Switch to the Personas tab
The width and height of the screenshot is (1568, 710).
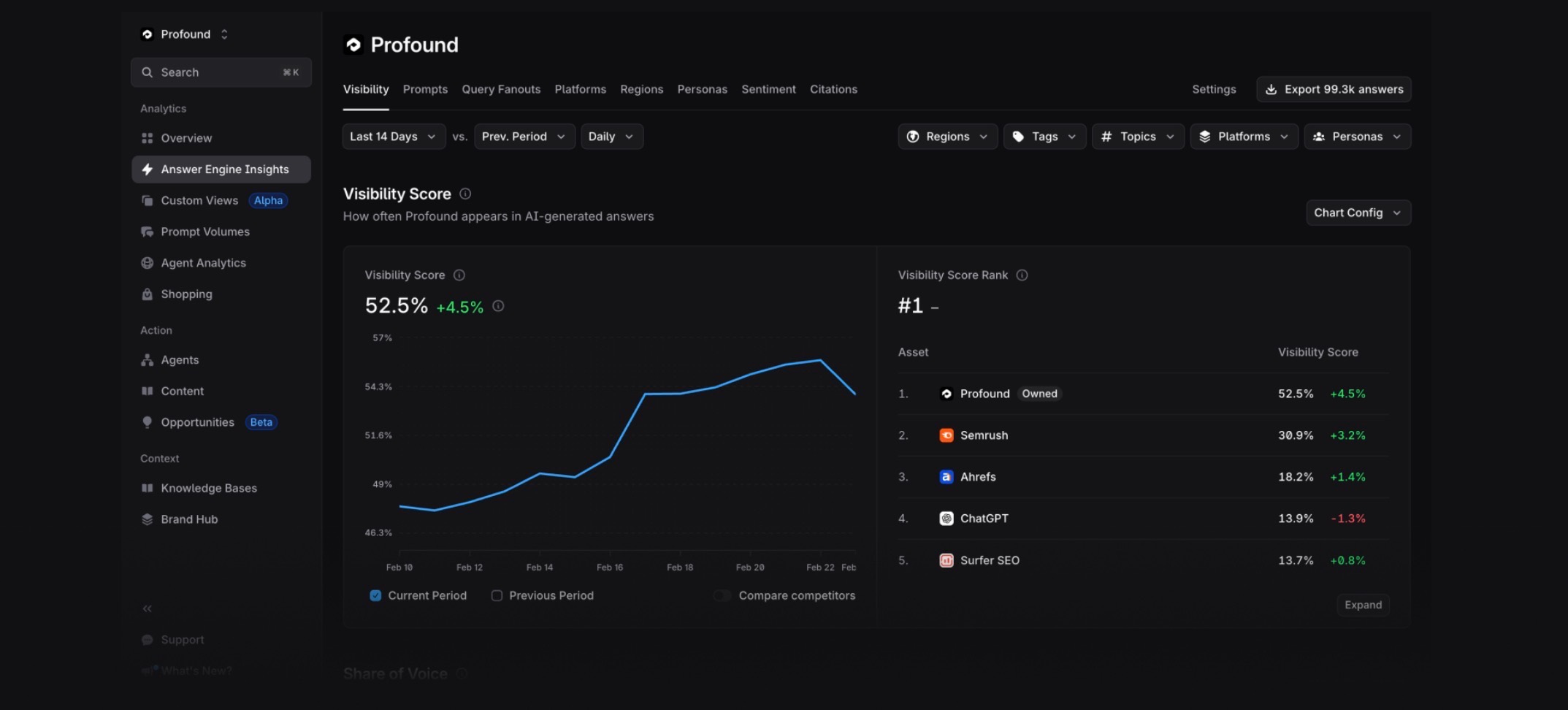703,89
